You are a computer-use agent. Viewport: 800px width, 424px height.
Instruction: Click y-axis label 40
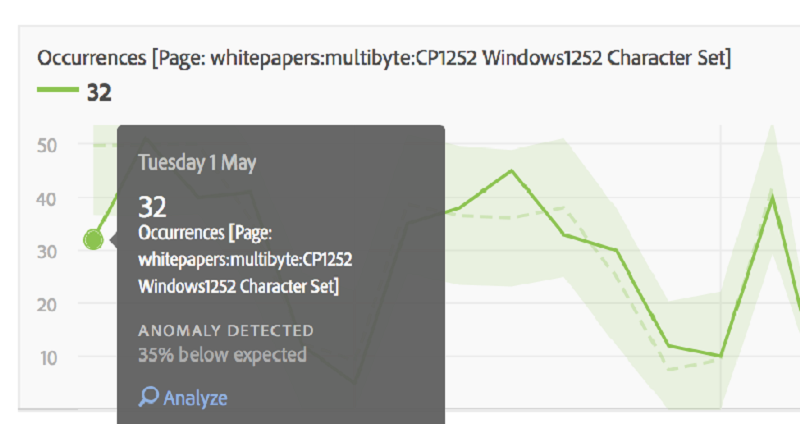point(47,198)
